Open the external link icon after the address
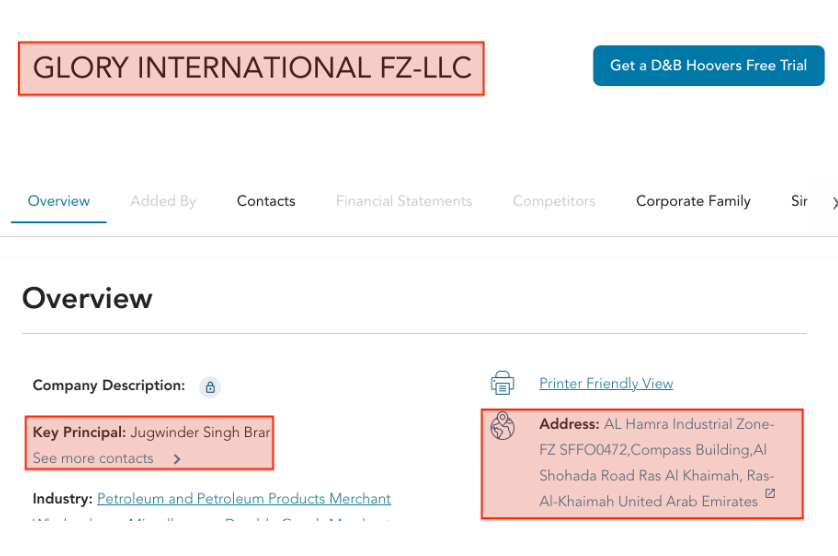Screen dimensions: 838x556 coord(770,493)
